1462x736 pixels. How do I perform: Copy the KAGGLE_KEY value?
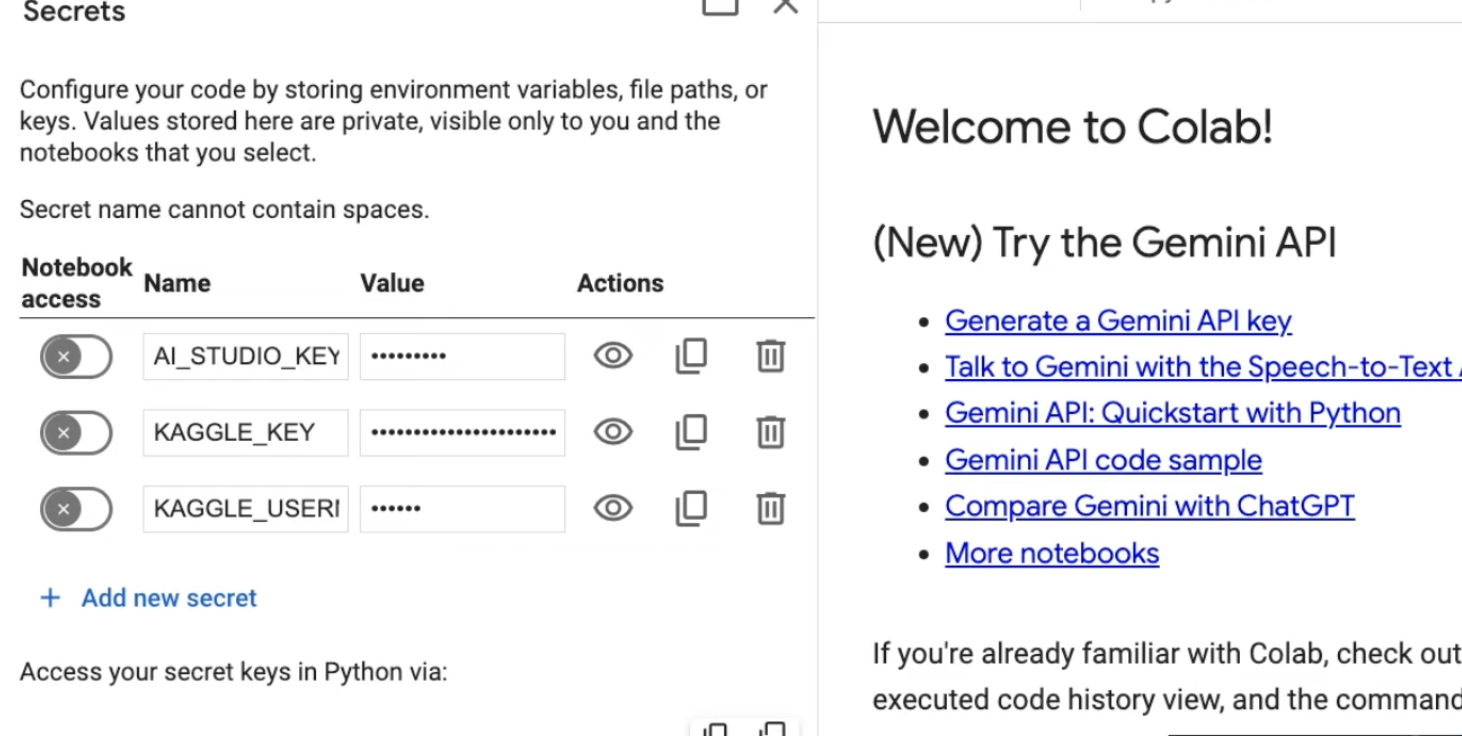tap(691, 432)
